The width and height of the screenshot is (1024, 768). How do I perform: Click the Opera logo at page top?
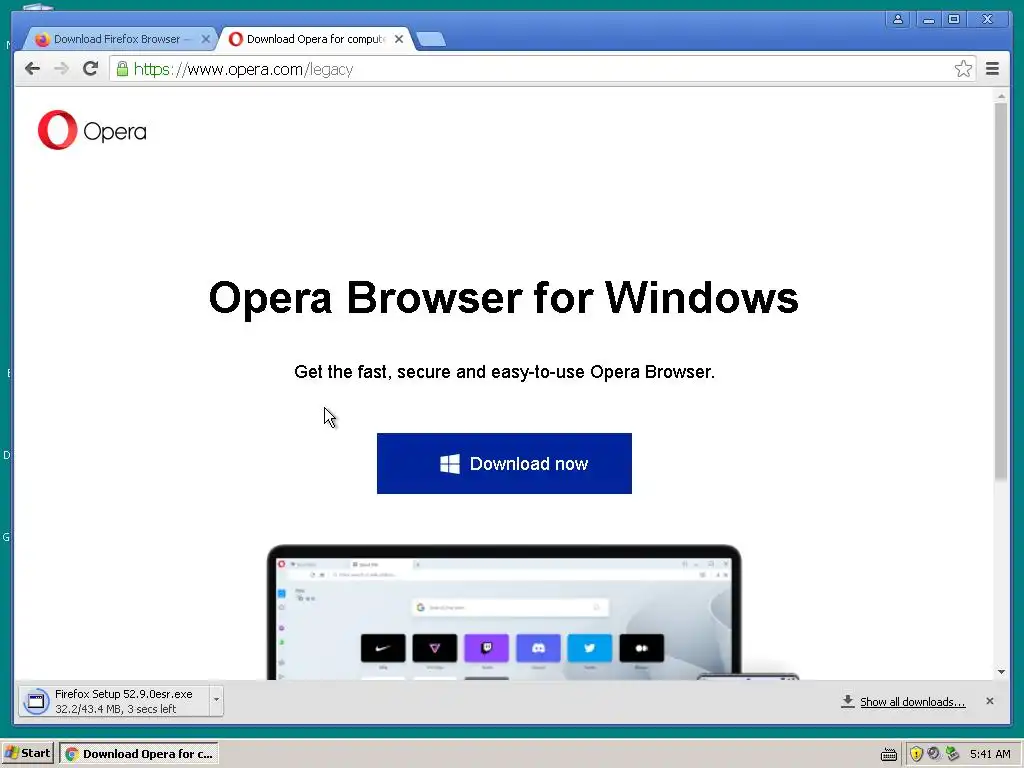tap(92, 130)
